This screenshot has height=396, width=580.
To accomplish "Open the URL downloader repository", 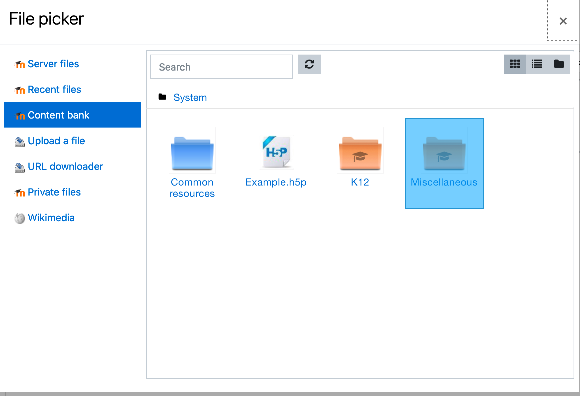I will tap(65, 166).
